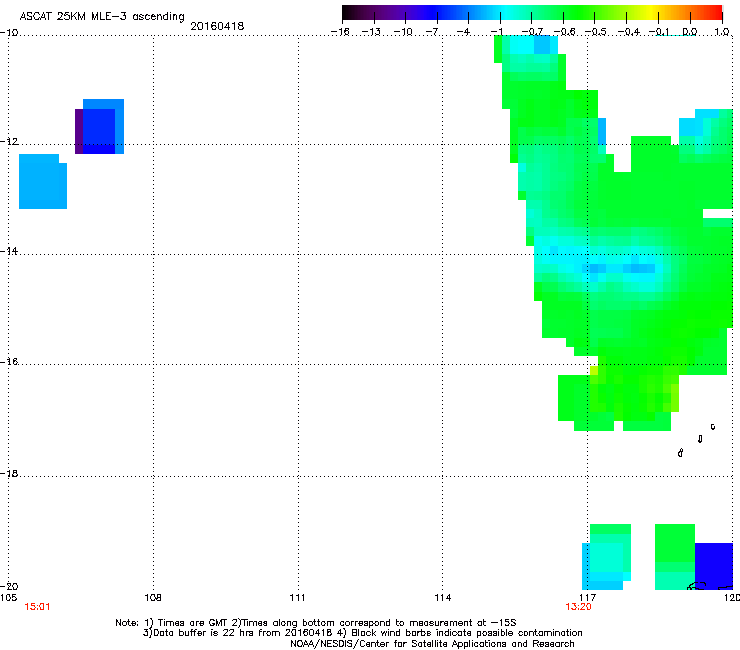Viewport: 740px width, 650px height.
Task: Click the solid blue square near 120E, -19.5
Action: click(x=714, y=565)
